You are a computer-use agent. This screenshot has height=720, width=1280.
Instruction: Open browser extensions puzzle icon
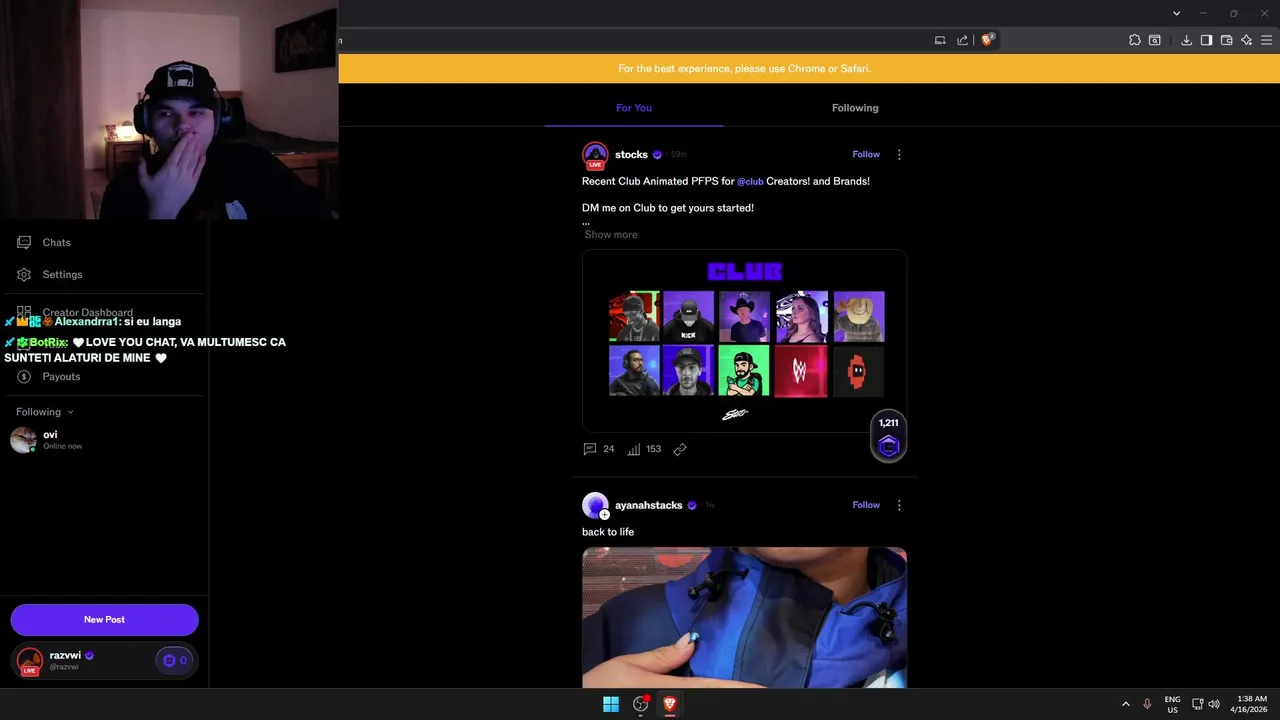1135,40
